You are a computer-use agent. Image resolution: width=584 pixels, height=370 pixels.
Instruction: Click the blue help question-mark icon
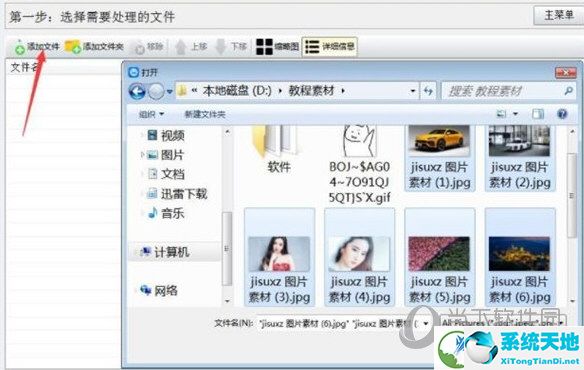pos(562,114)
